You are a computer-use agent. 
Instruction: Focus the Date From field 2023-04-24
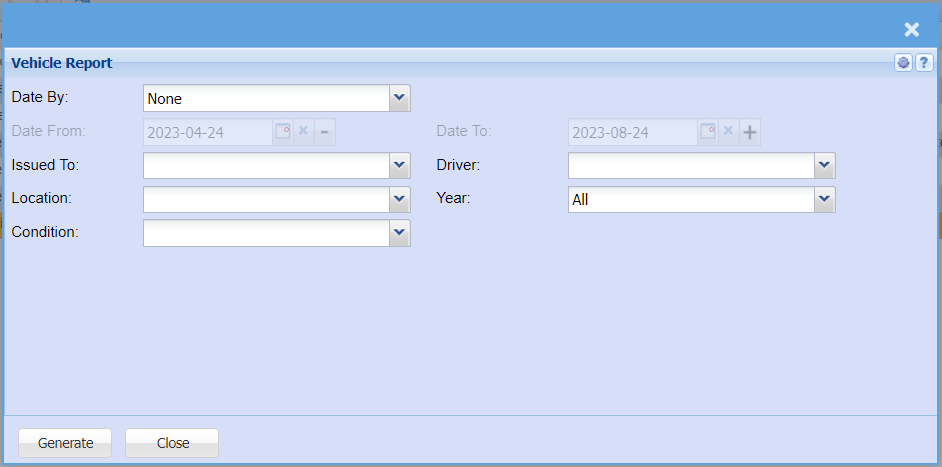coord(208,132)
